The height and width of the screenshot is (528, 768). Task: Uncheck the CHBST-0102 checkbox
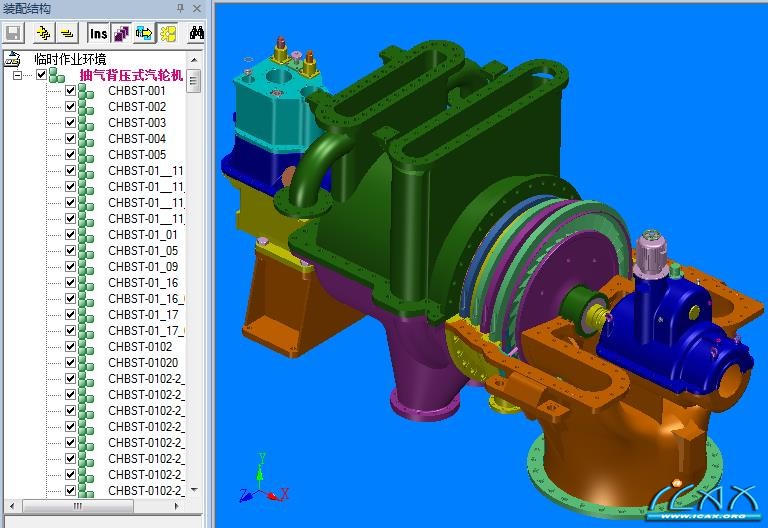coord(71,346)
